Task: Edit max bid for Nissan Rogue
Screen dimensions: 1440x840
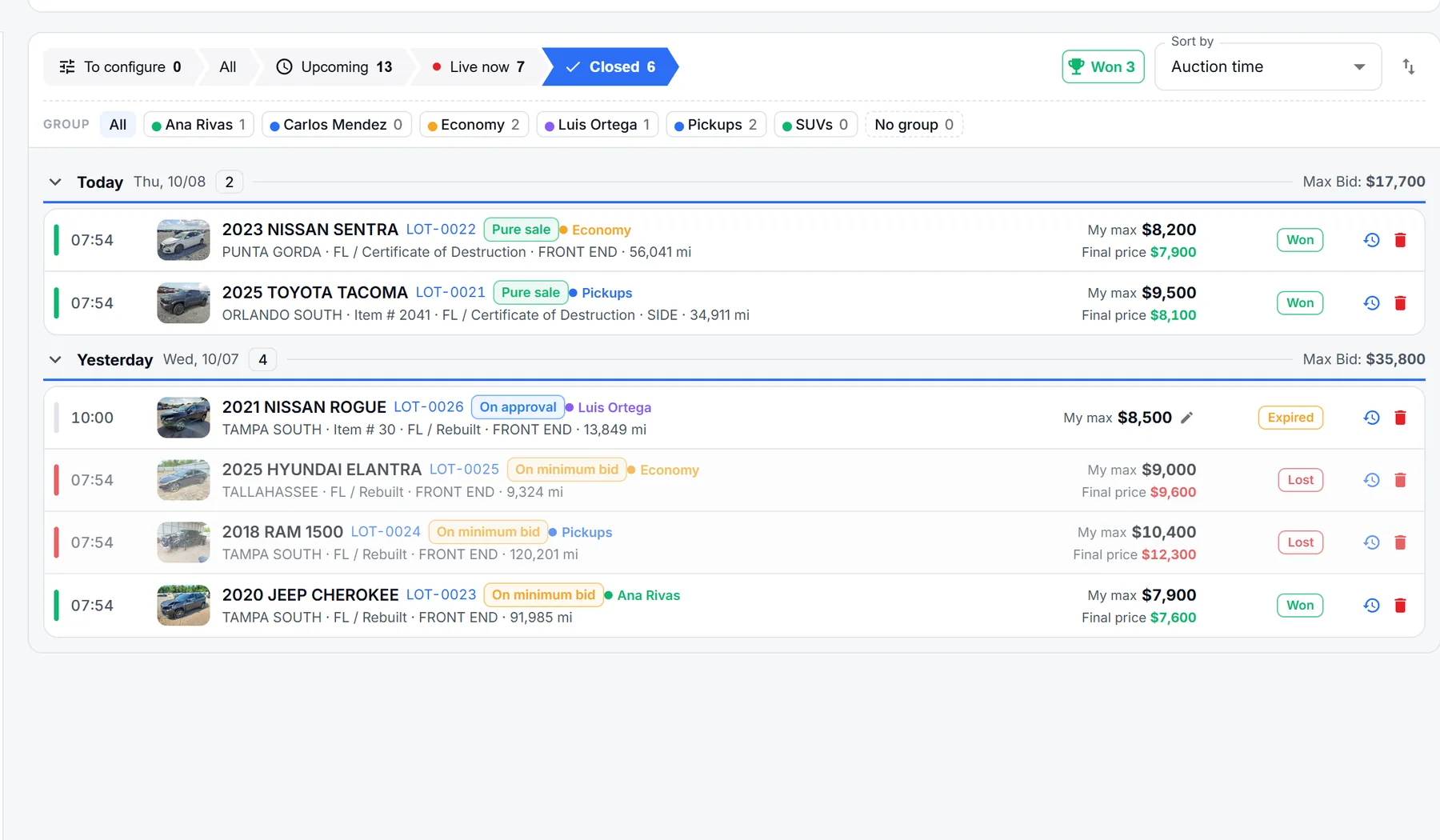Action: tap(1187, 418)
